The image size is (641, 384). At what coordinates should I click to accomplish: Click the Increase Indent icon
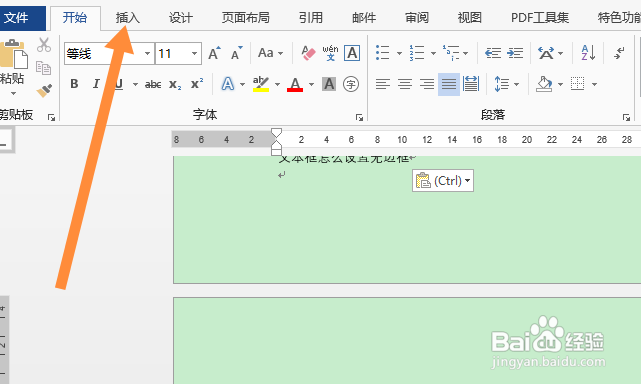click(x=515, y=53)
